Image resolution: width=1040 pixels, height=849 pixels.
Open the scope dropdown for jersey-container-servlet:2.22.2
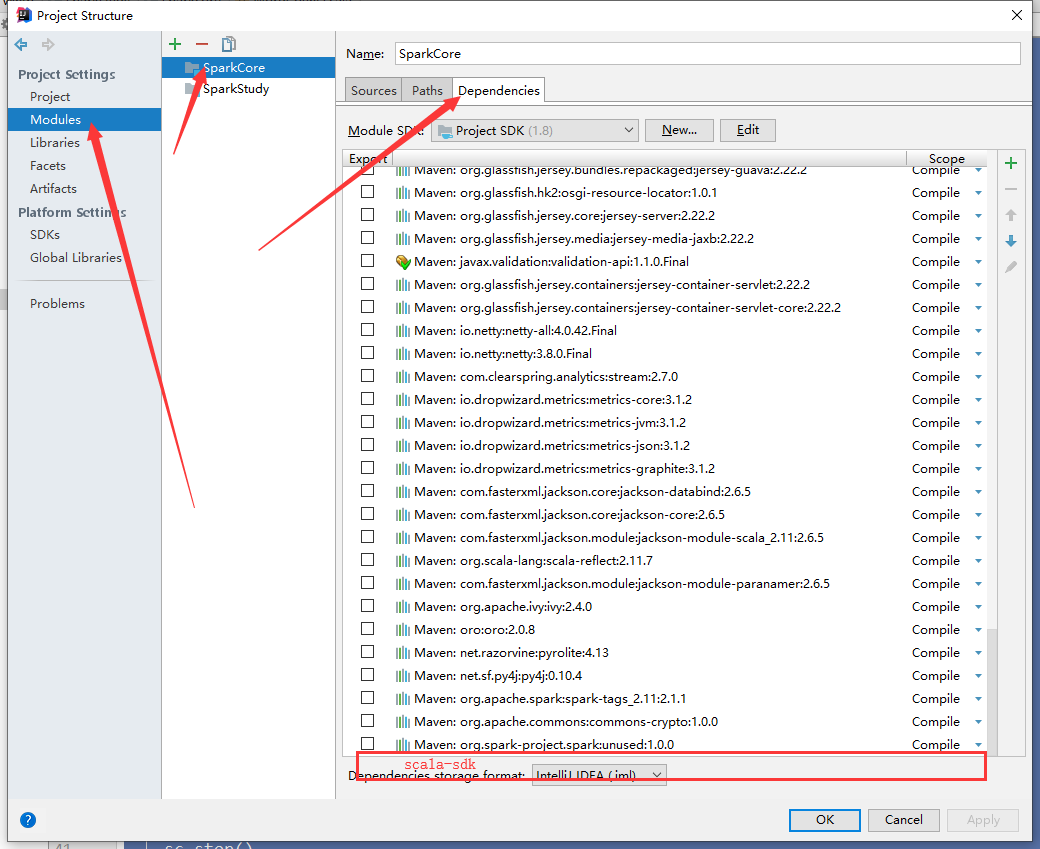coord(978,285)
